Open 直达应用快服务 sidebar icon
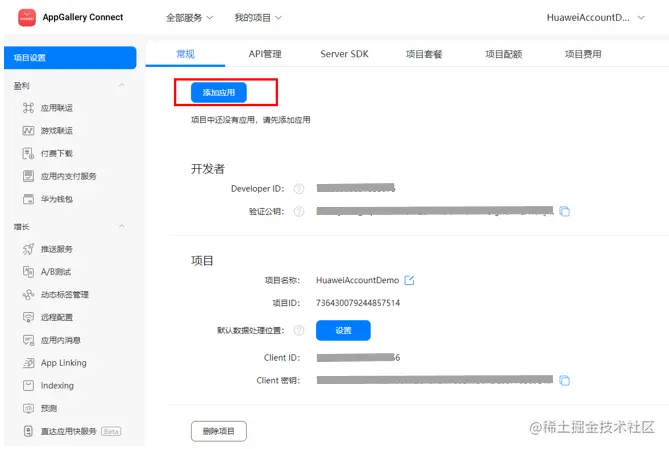This screenshot has height=449, width=669. point(28,431)
